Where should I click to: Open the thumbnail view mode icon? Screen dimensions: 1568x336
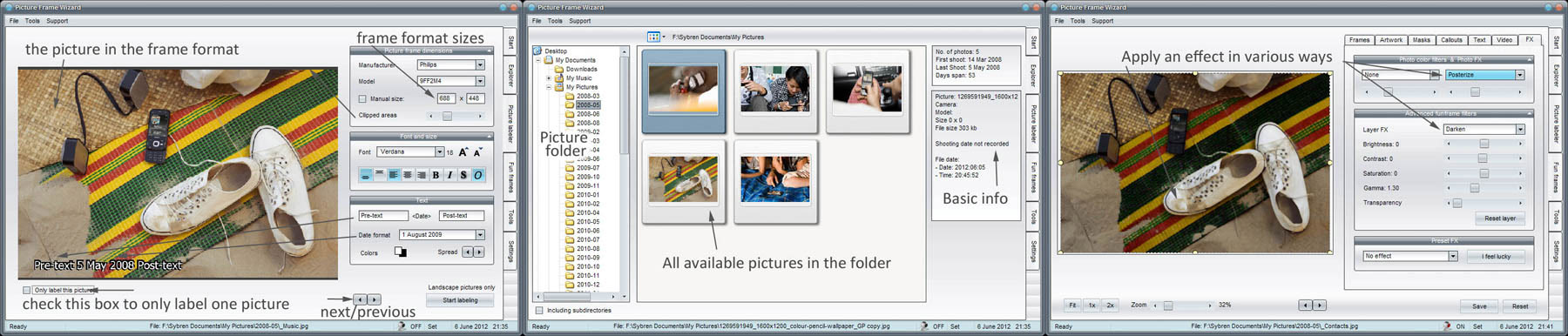(654, 37)
